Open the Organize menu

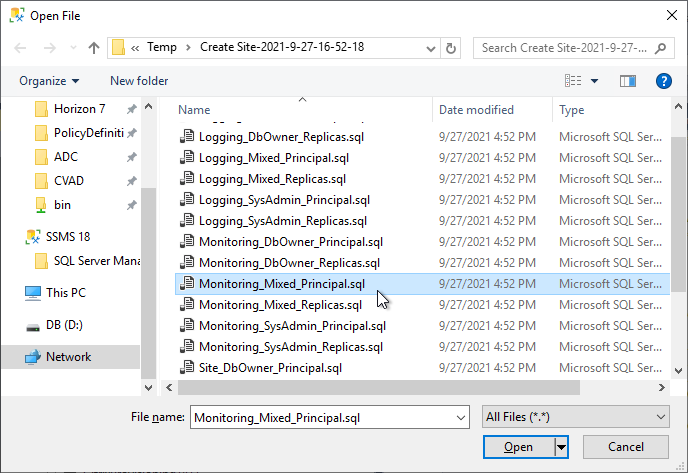(49, 81)
